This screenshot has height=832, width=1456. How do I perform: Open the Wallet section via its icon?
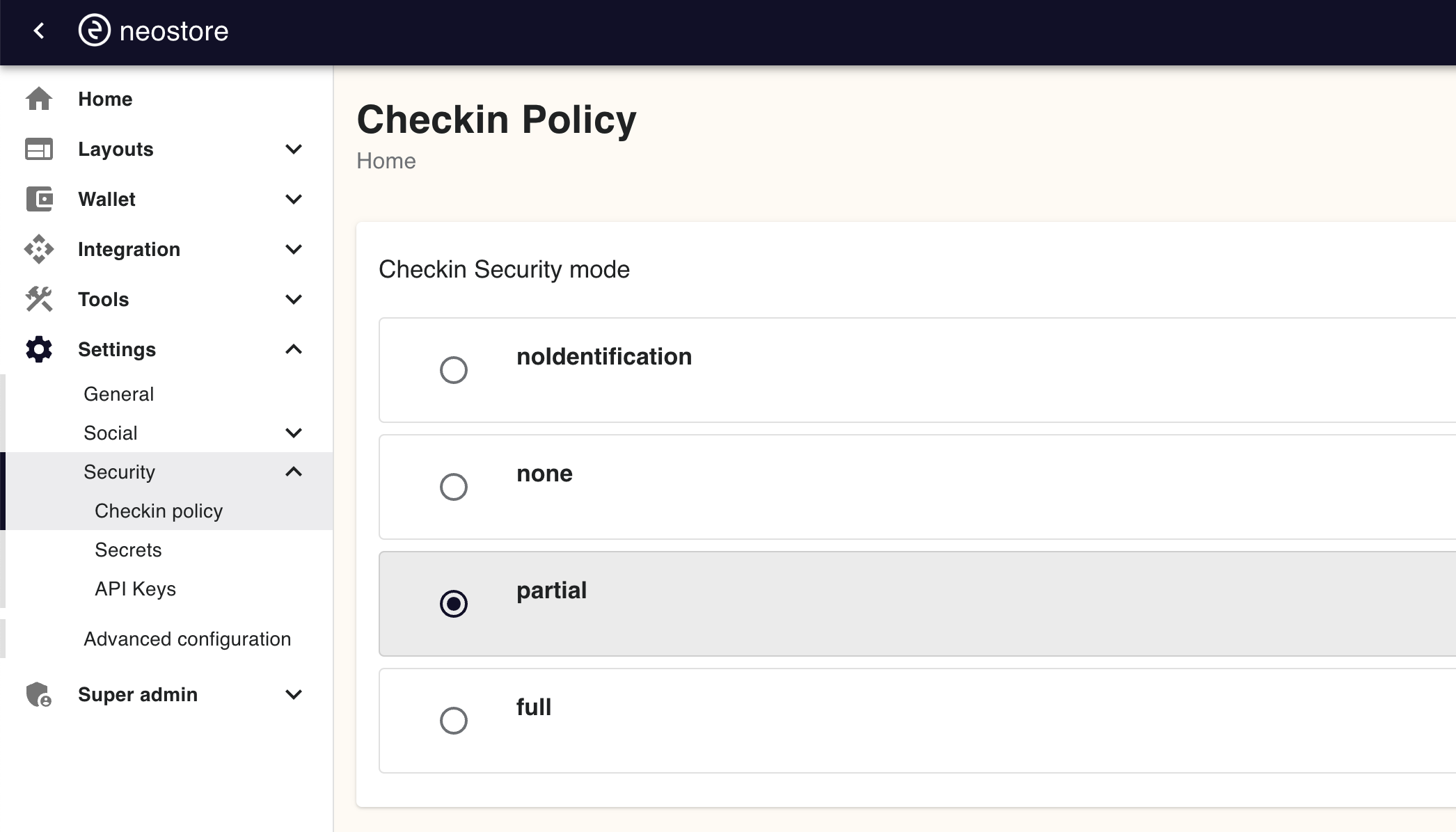click(40, 199)
